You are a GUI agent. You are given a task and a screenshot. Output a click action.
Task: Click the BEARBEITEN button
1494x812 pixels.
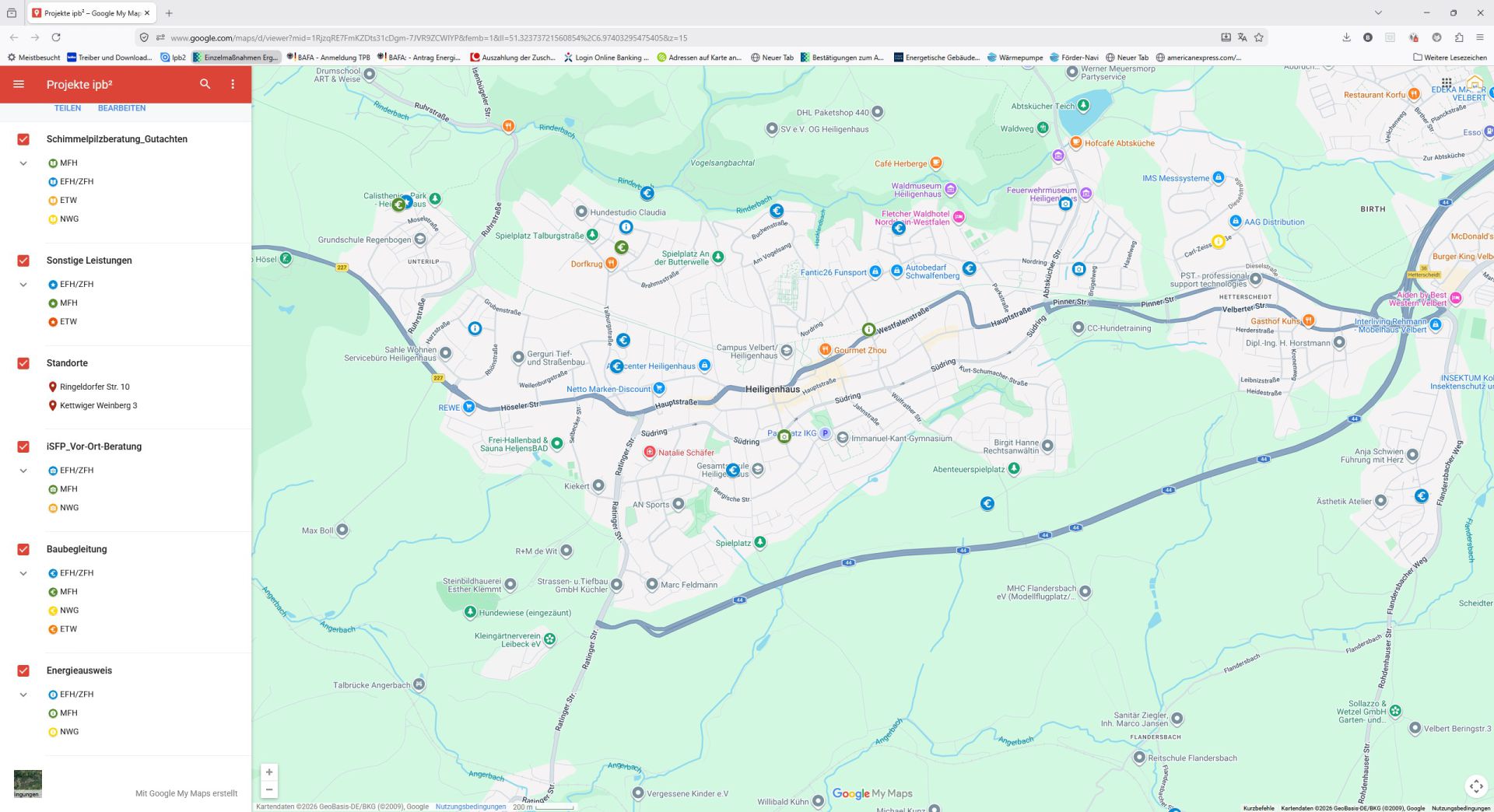(x=121, y=108)
